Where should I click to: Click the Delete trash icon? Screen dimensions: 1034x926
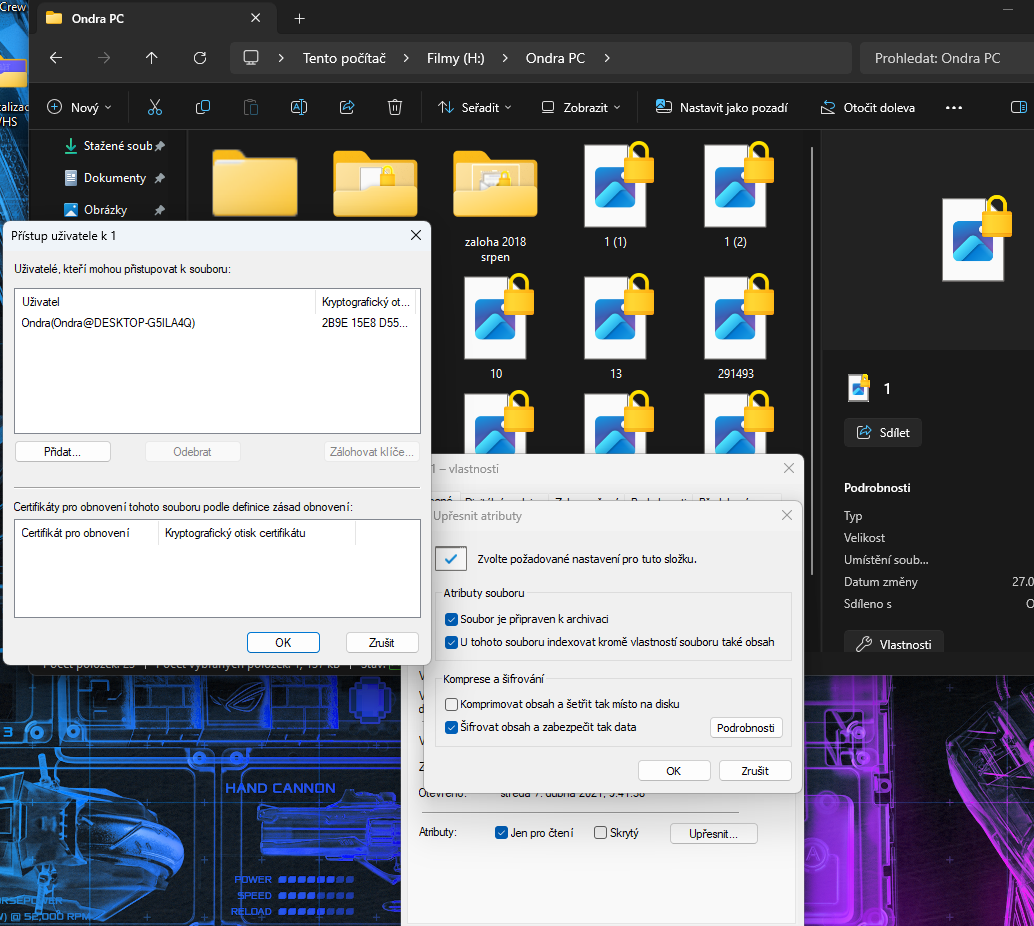(x=395, y=107)
